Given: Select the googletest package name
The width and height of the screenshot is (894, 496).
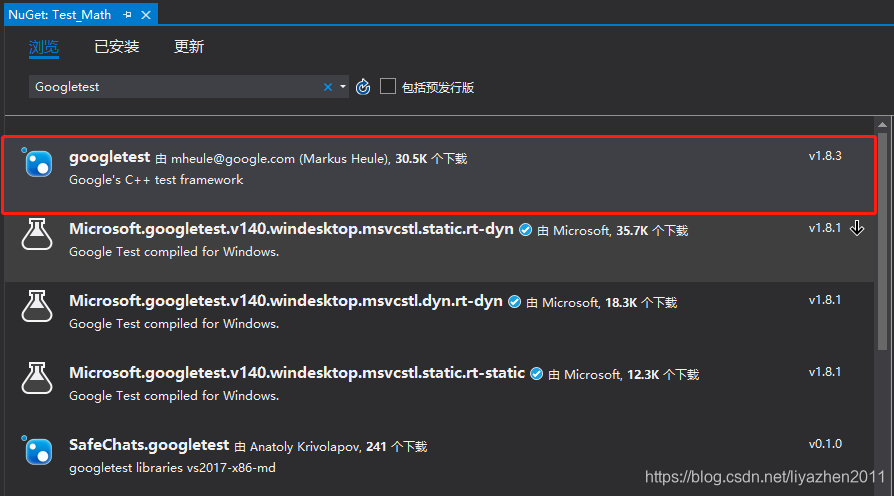Looking at the screenshot, I should pyautogui.click(x=109, y=157).
